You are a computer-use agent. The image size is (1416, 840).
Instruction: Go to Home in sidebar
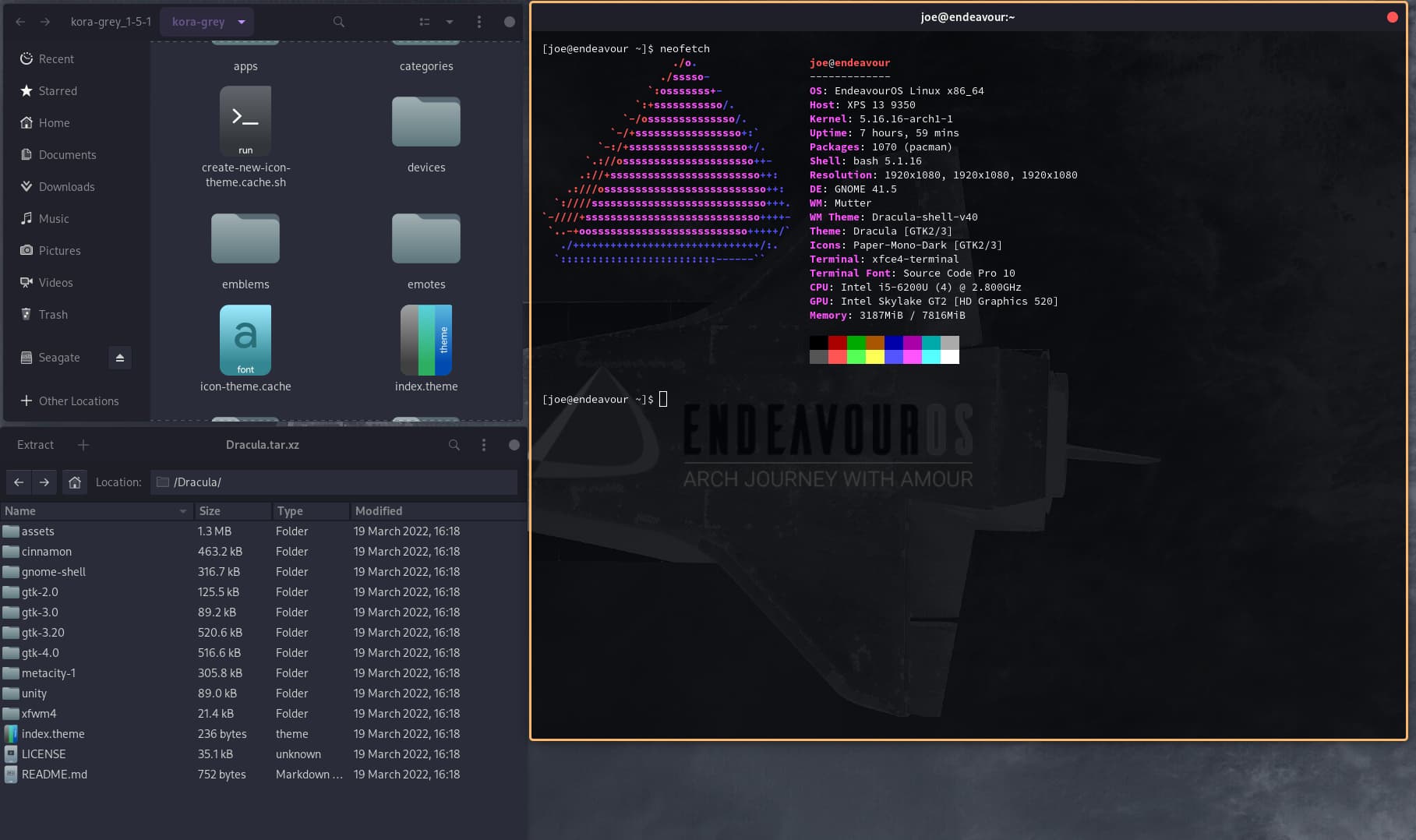click(76, 123)
